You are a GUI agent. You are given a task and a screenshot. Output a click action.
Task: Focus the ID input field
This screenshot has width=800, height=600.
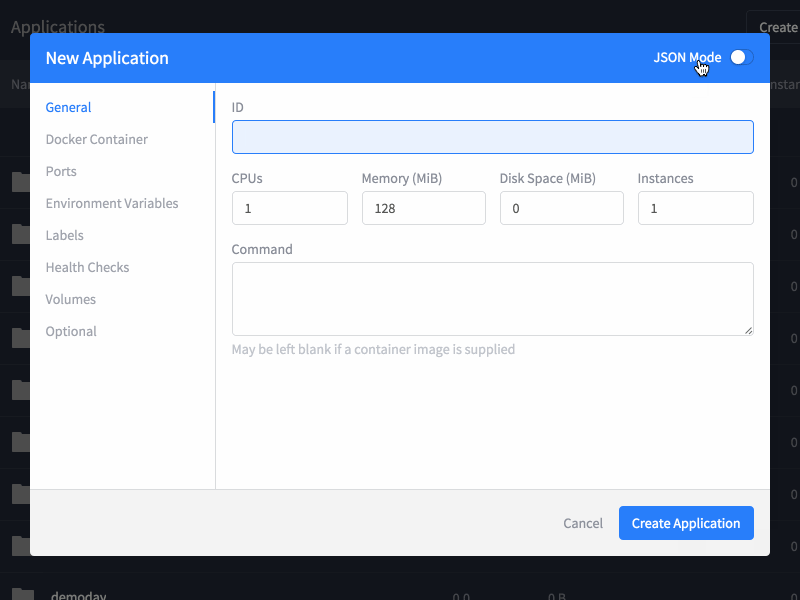492,137
